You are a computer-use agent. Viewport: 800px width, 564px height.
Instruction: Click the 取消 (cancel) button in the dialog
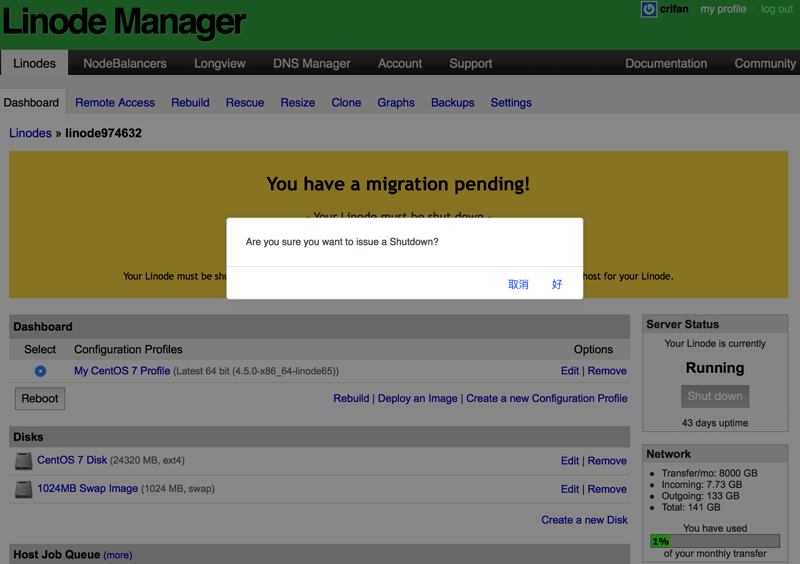(x=518, y=284)
